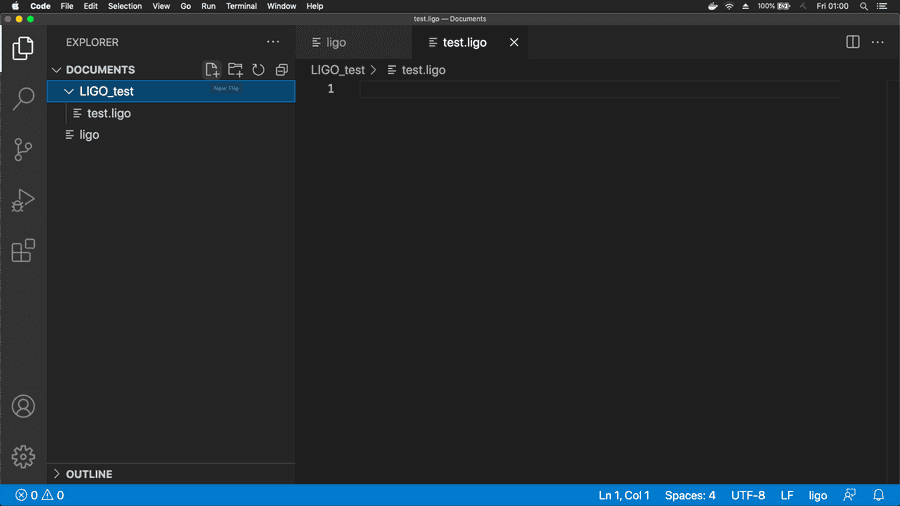Select test.ligo file in Explorer tree

108,113
